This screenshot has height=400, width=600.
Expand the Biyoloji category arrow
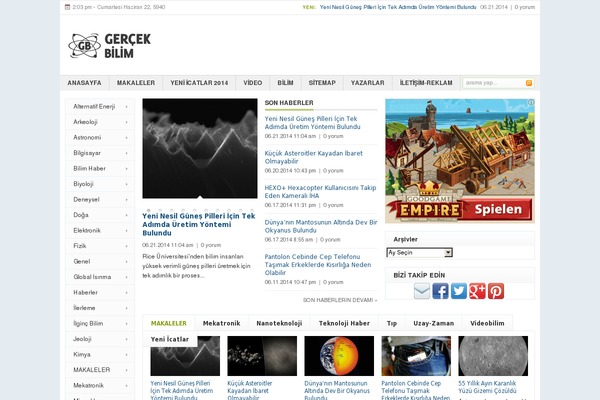127,184
